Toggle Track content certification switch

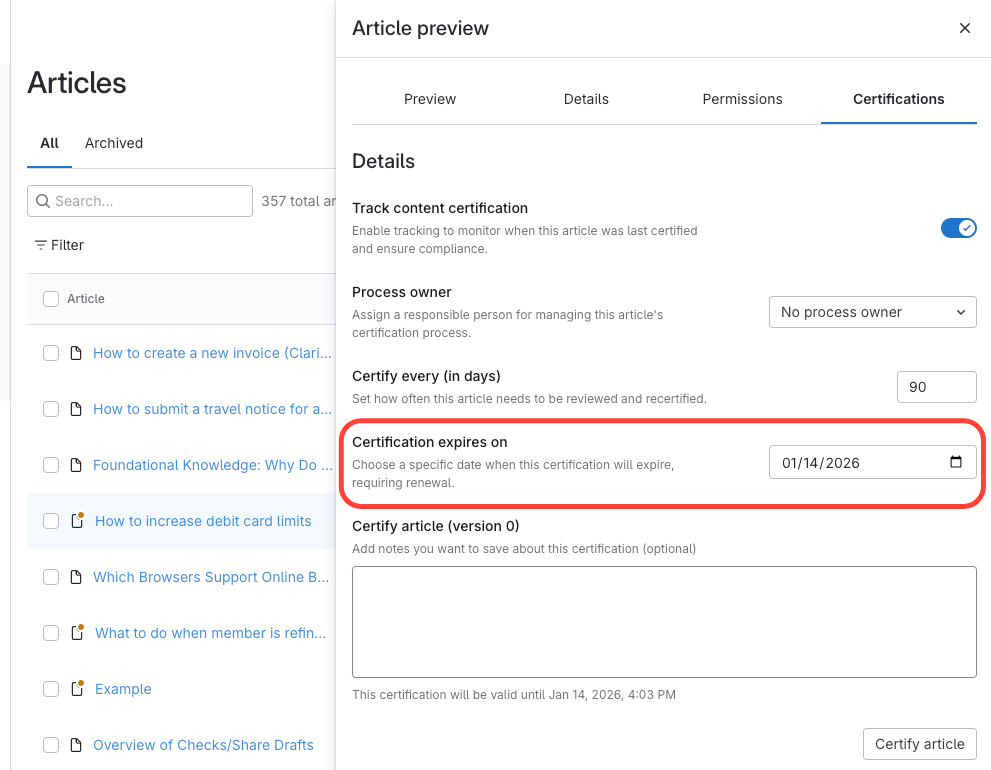[958, 228]
